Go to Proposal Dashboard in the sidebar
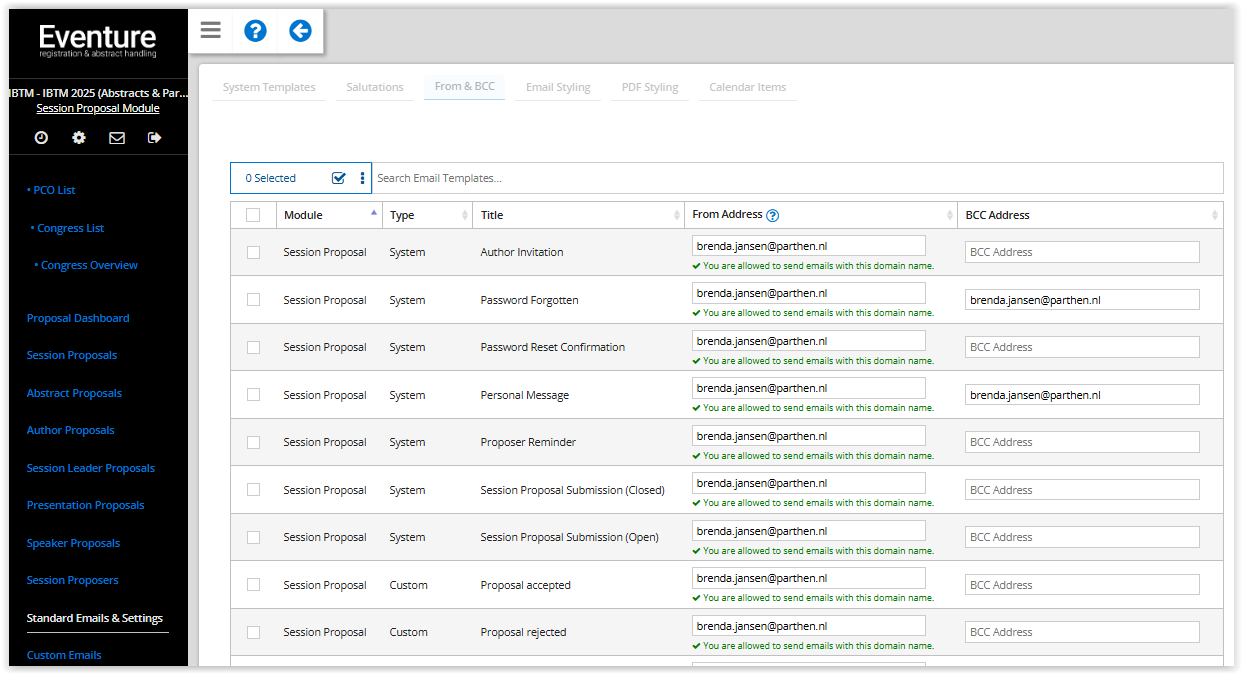Viewport: 1242px width, 674px height. tap(78, 318)
